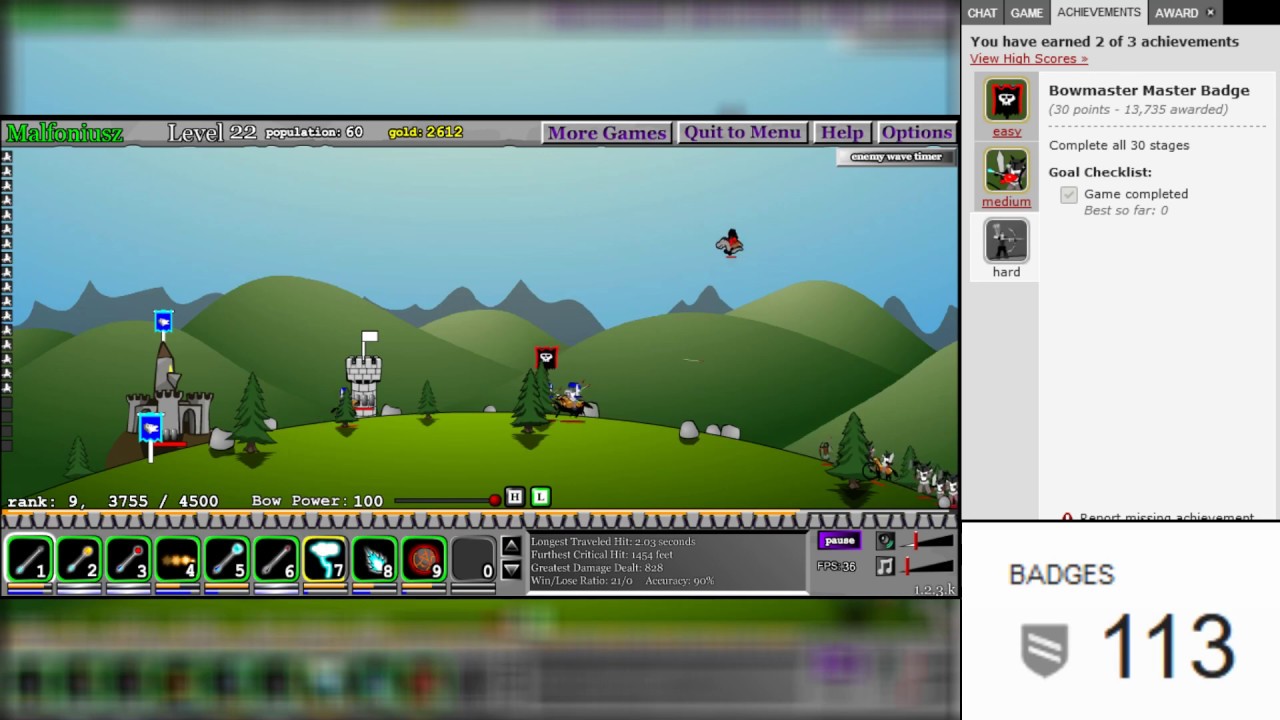Click the black skull enemy flag
Image resolution: width=1280 pixels, height=720 pixels.
coord(546,358)
